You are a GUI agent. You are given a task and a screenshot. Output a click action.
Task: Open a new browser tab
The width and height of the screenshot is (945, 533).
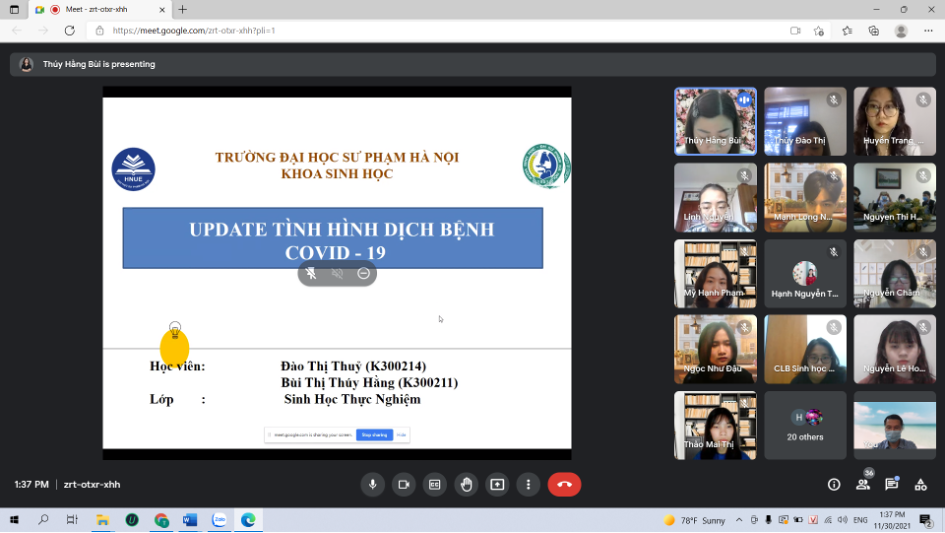182,9
